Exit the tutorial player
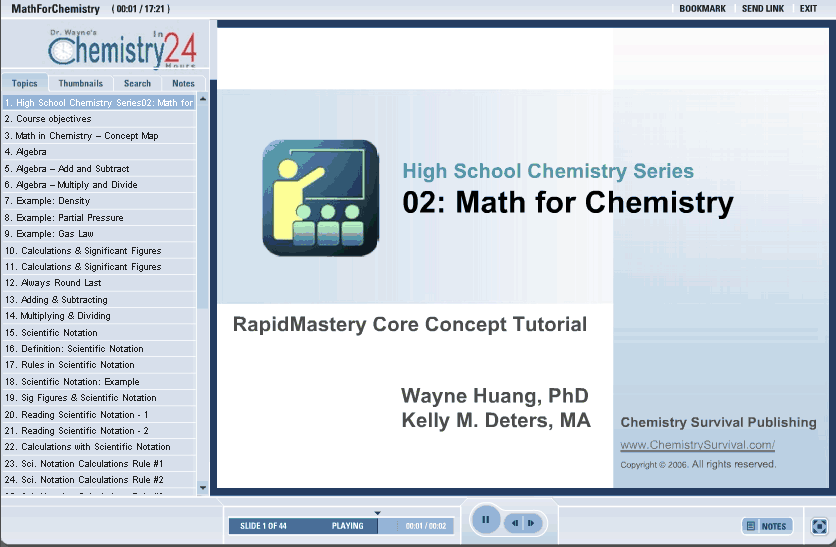836x547 pixels. click(808, 9)
